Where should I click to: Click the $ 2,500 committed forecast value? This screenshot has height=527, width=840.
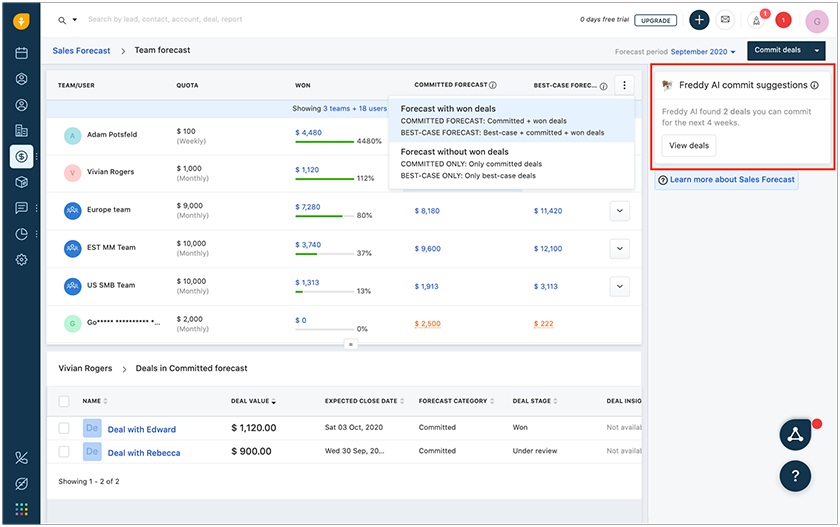pos(428,324)
